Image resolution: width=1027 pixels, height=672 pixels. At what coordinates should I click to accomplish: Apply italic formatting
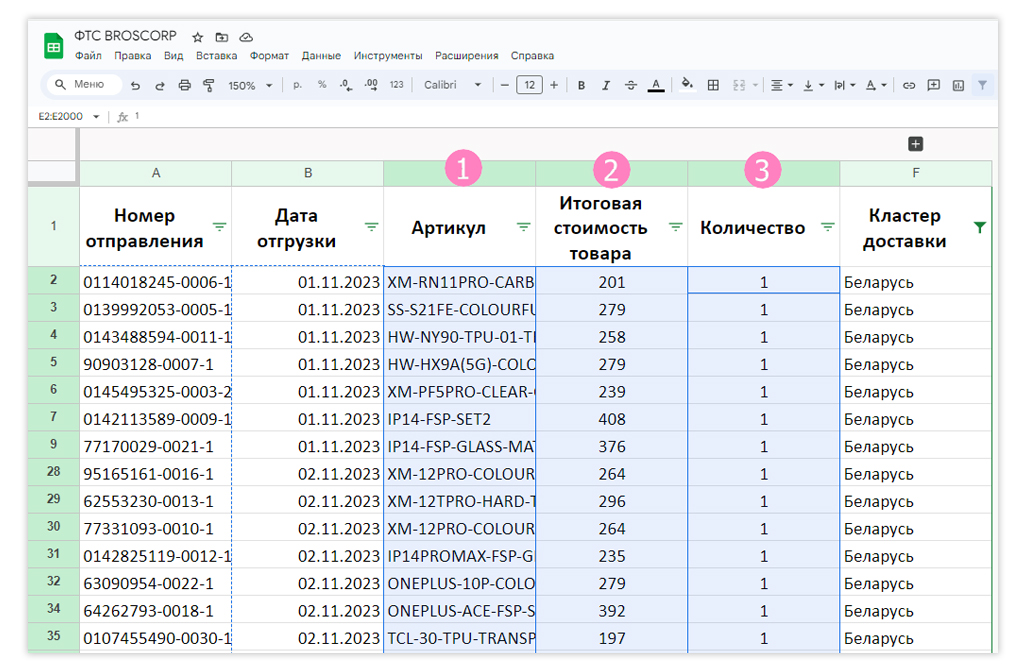click(606, 85)
